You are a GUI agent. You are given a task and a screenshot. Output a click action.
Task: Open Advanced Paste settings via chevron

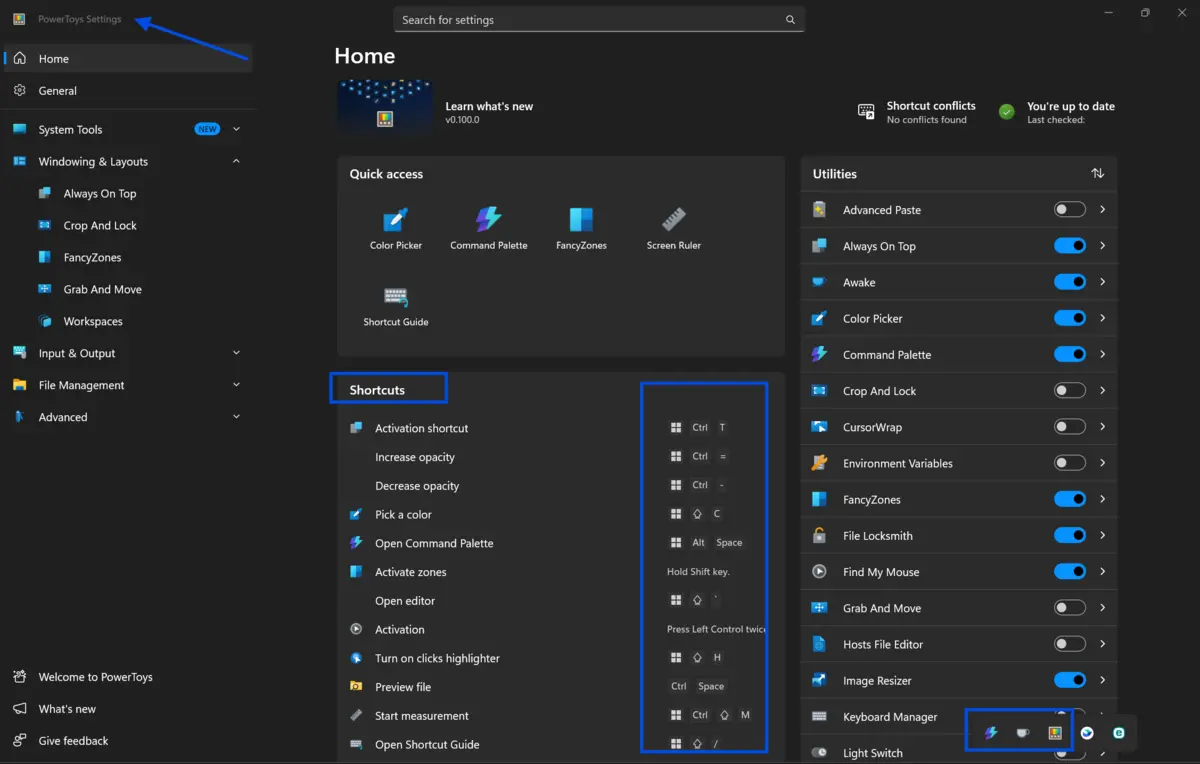tap(1102, 210)
